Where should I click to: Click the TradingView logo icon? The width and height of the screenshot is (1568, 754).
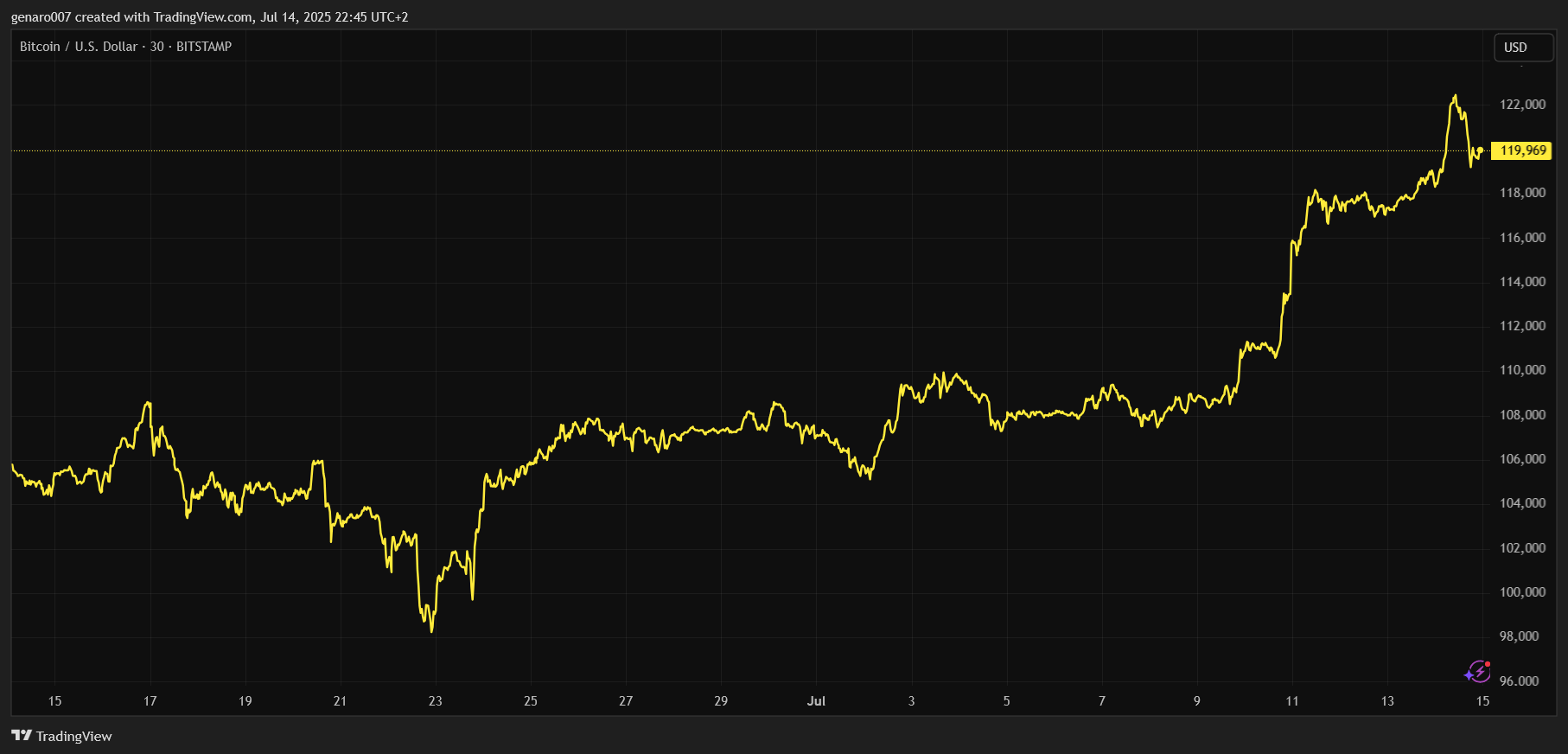point(22,736)
